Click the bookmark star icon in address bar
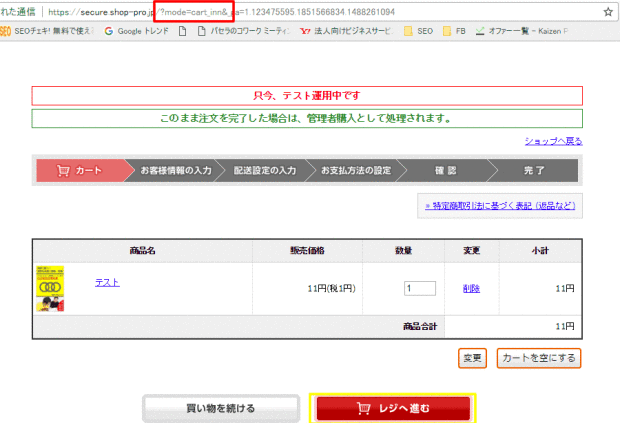The width and height of the screenshot is (620, 423). [x=608, y=12]
